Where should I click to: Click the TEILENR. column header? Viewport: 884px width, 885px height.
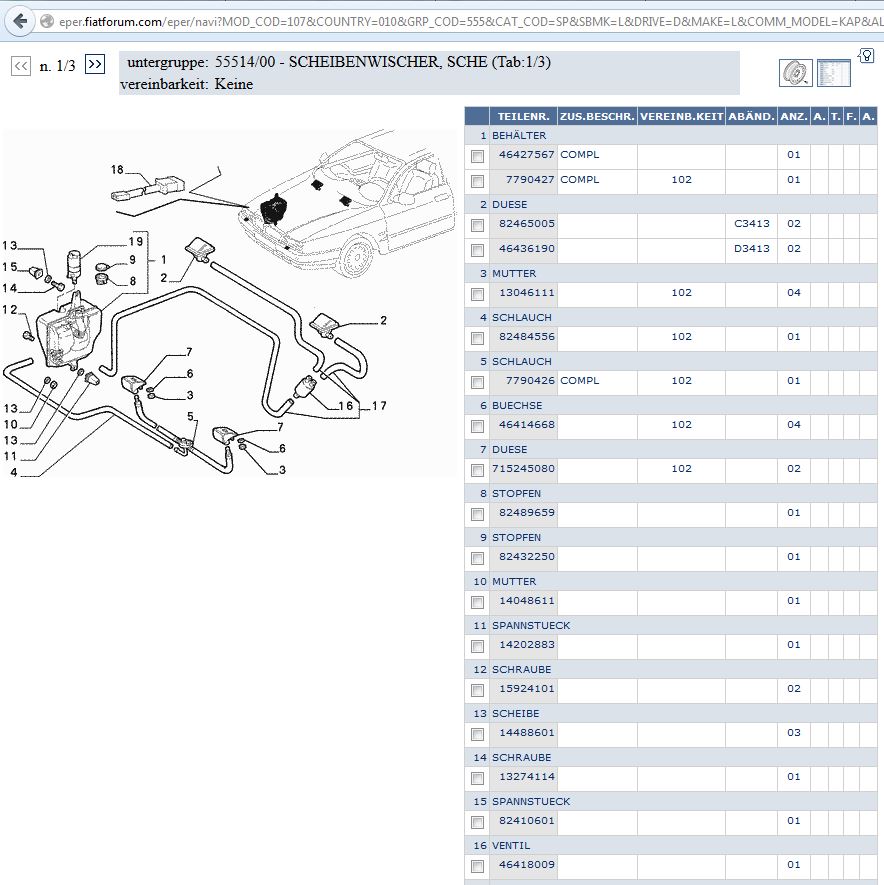click(523, 116)
